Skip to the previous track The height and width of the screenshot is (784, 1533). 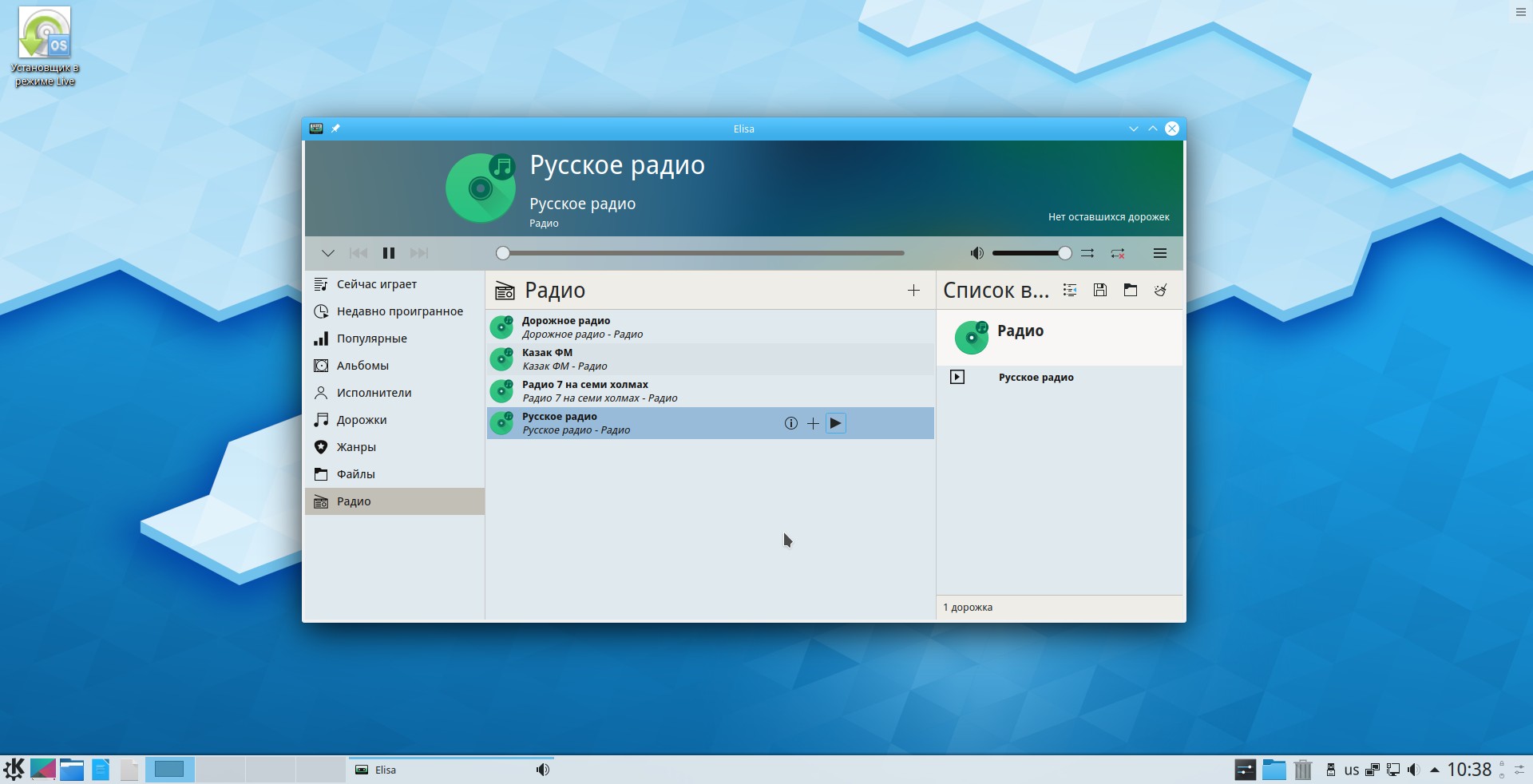point(358,253)
